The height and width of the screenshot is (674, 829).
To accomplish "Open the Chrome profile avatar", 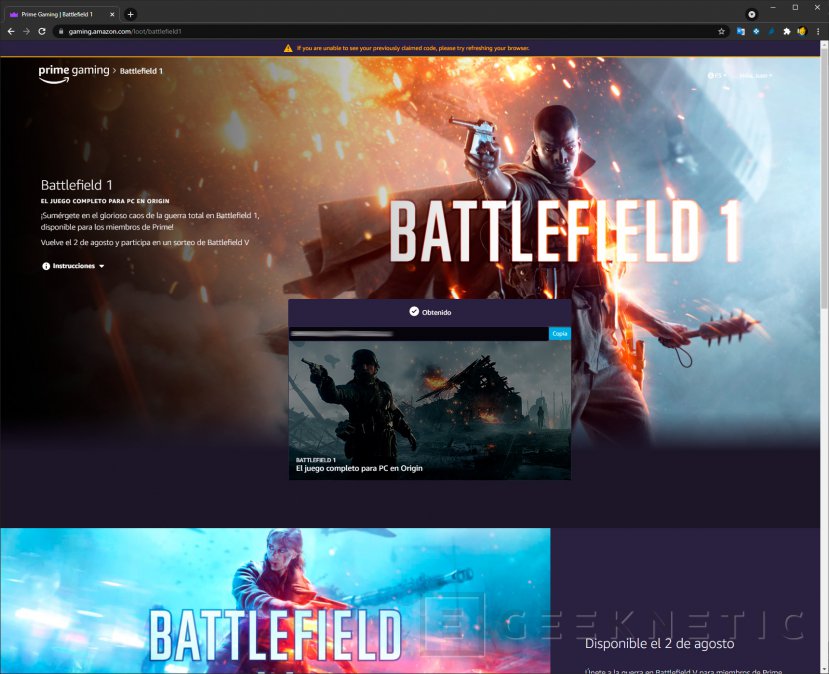I will (802, 32).
